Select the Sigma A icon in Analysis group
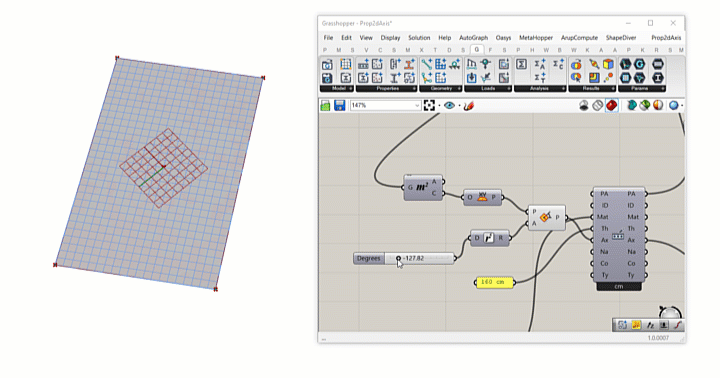 tap(540, 65)
